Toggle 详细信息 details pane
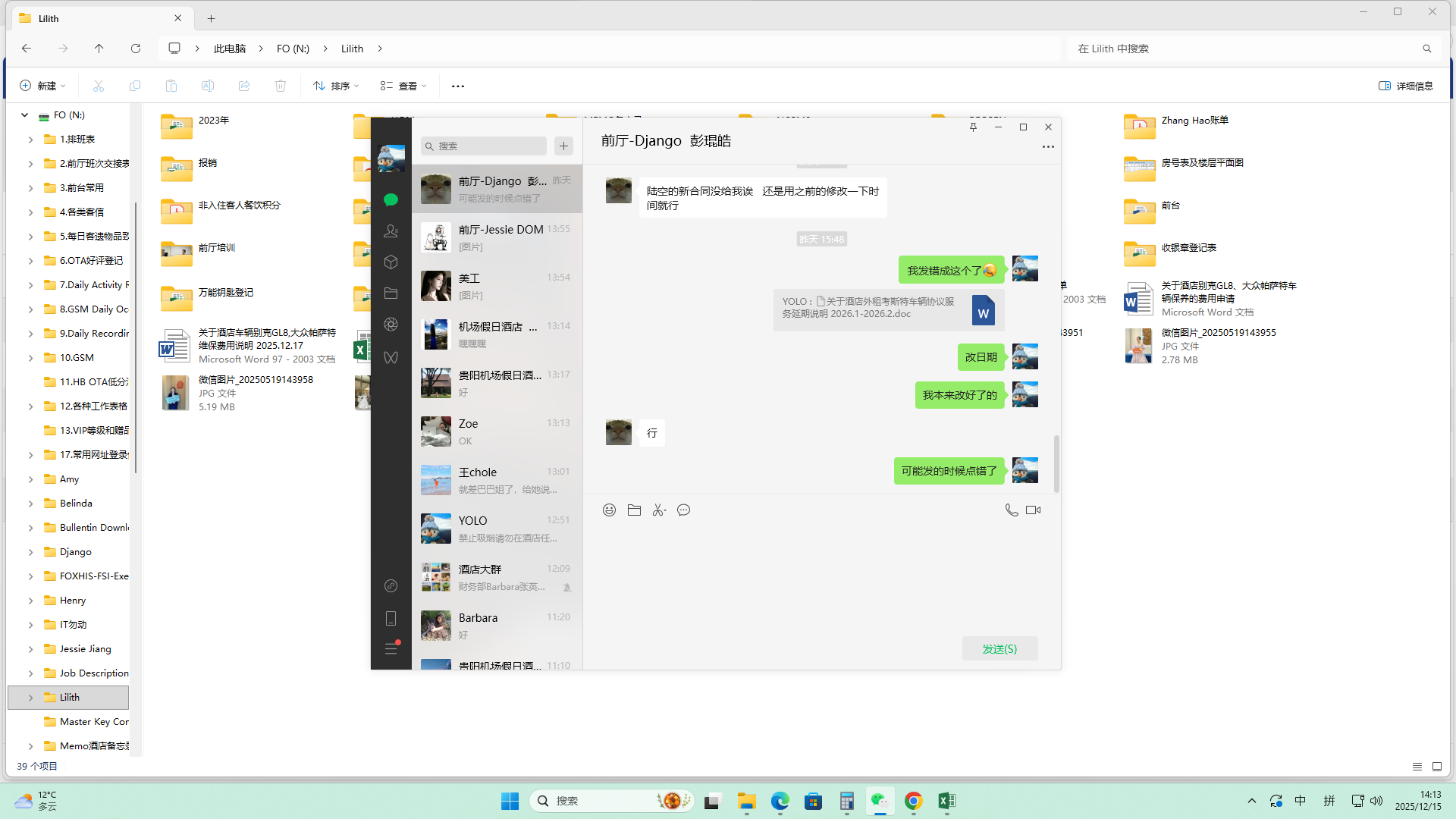This screenshot has width=1456, height=819. [1405, 86]
